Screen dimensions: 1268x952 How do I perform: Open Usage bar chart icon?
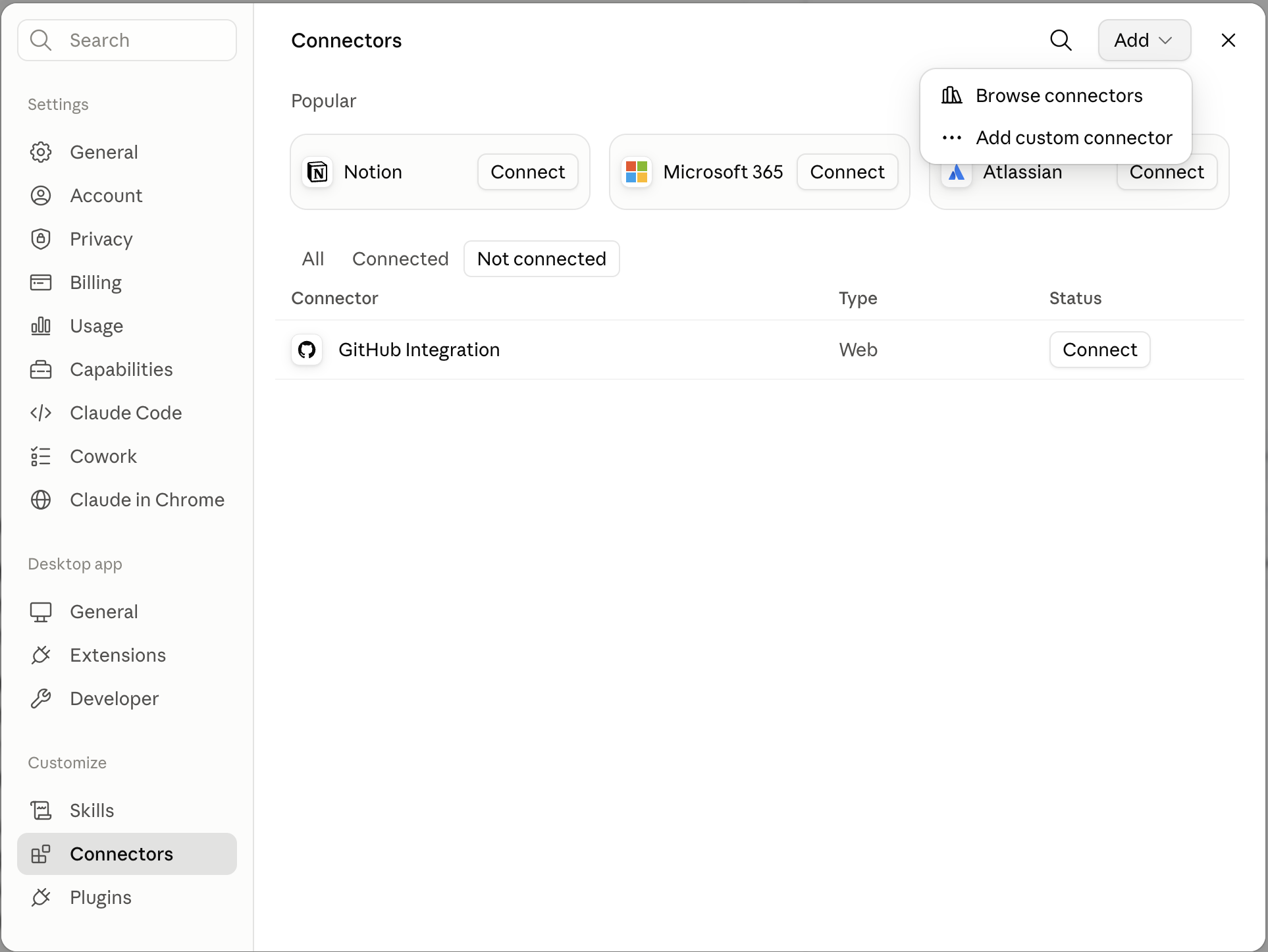point(41,326)
